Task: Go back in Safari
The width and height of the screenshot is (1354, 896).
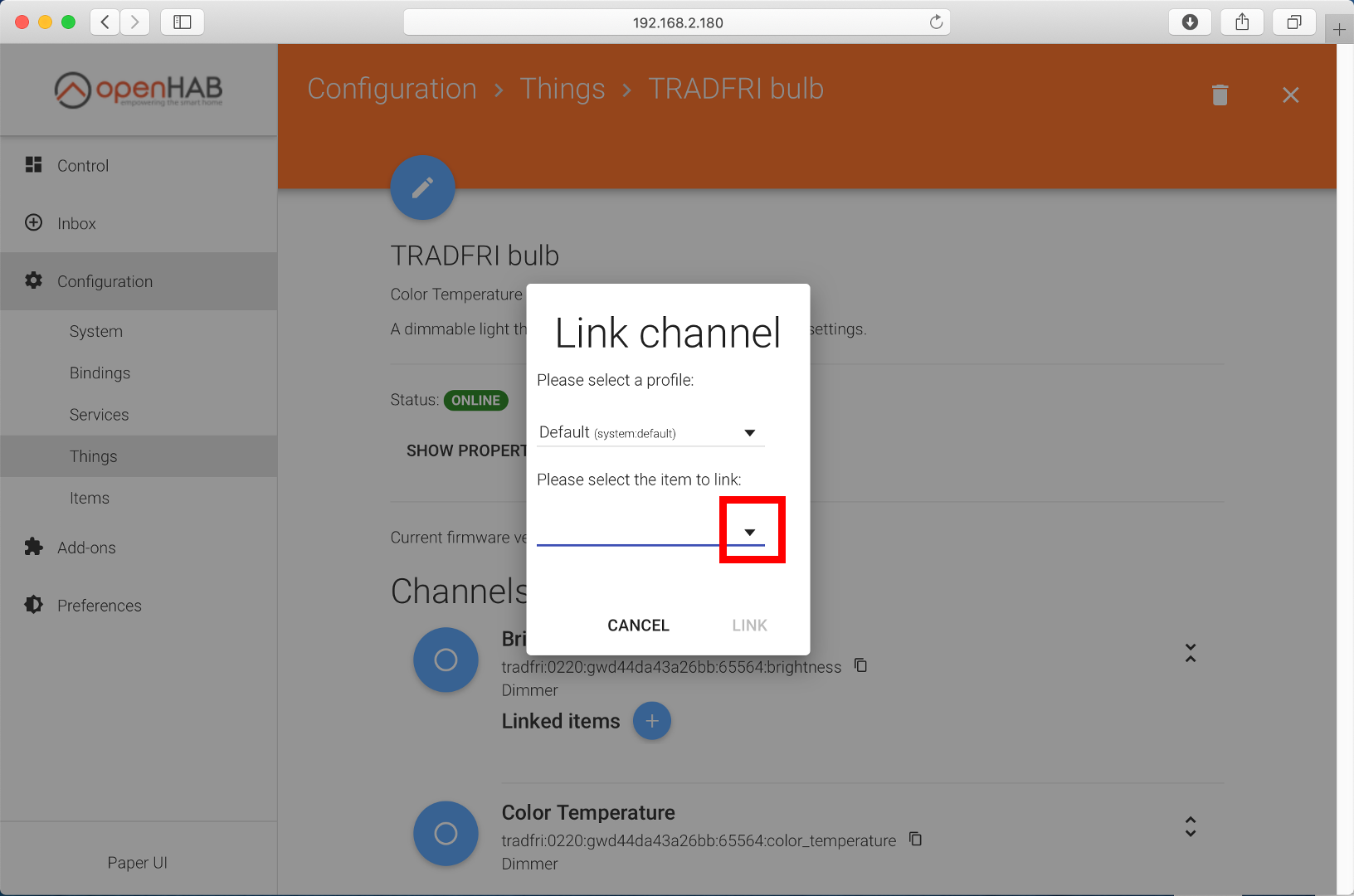Action: [x=105, y=22]
